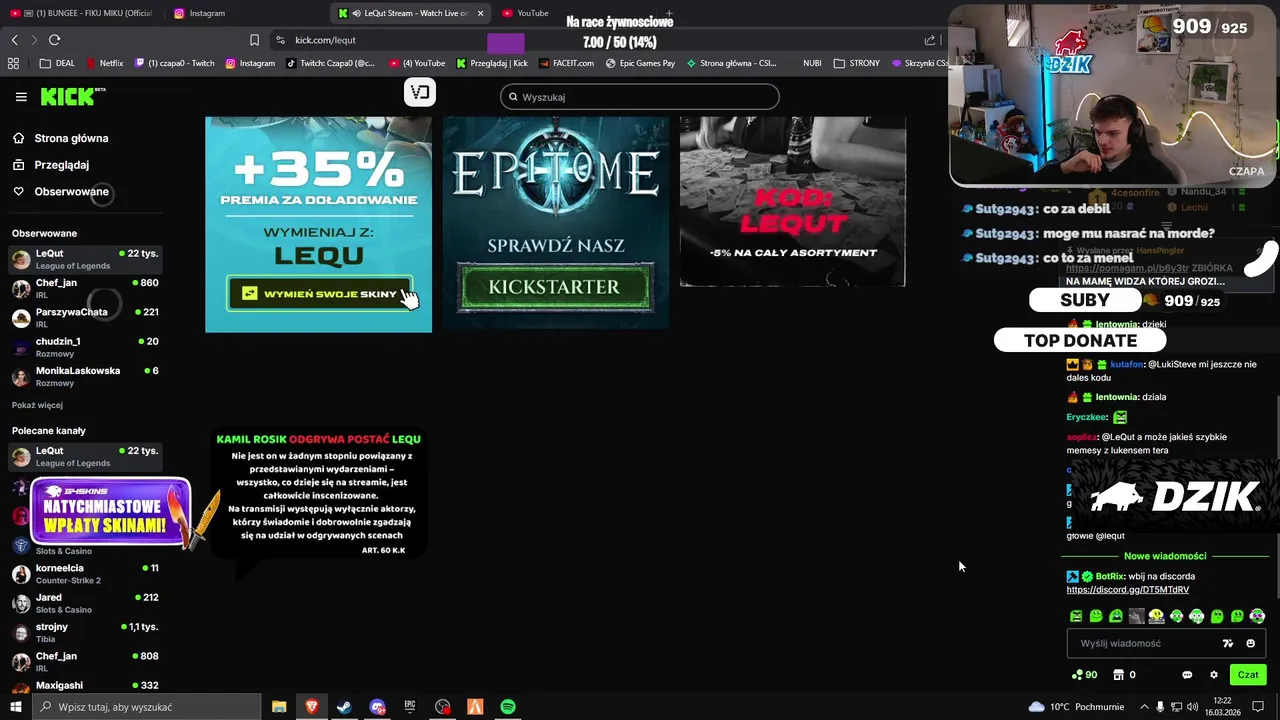Open Epic Games Launcher from taskbar
Viewport: 1280px width, 720px height.
pos(410,707)
